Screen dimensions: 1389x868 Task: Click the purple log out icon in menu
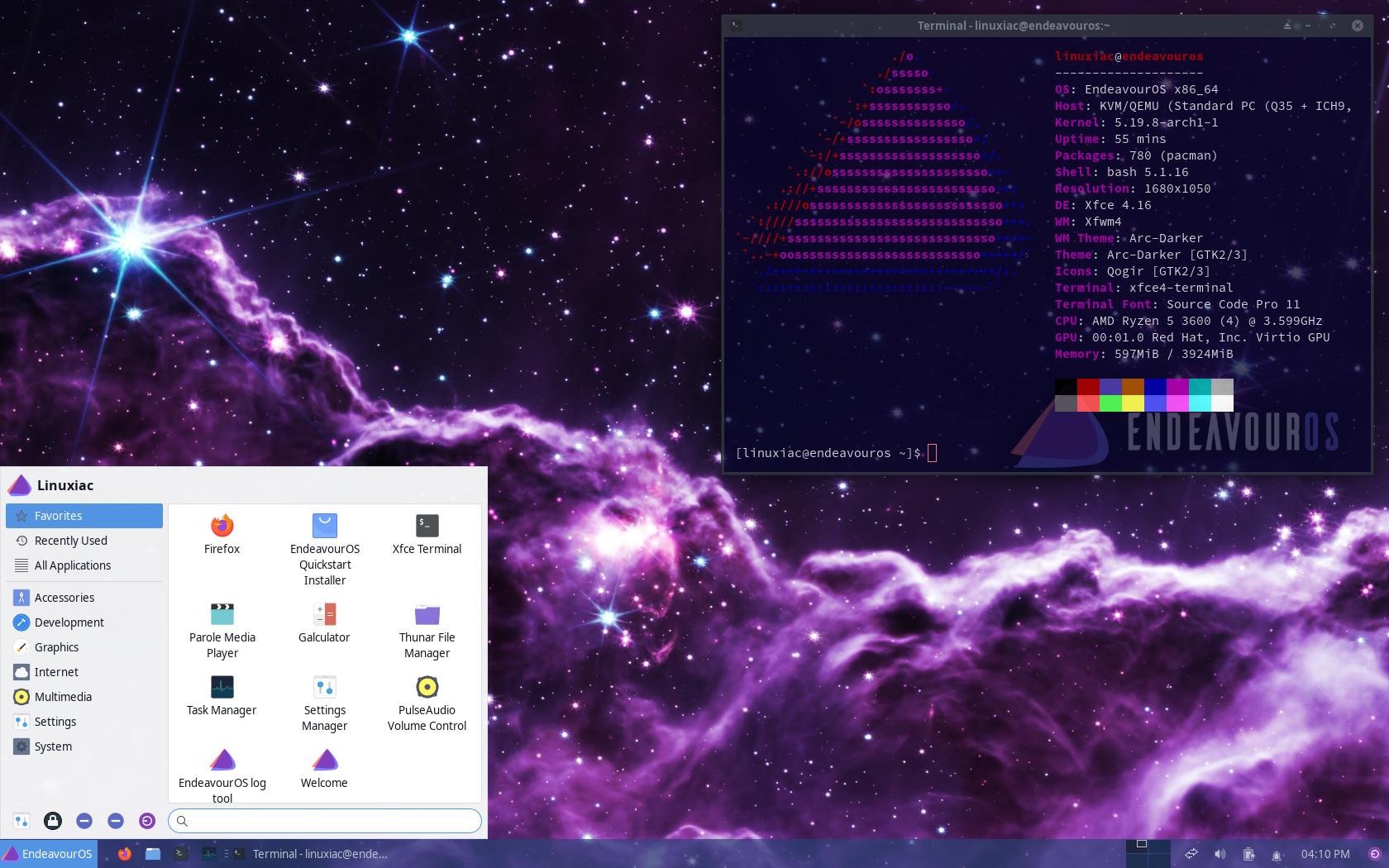pyautogui.click(x=147, y=820)
